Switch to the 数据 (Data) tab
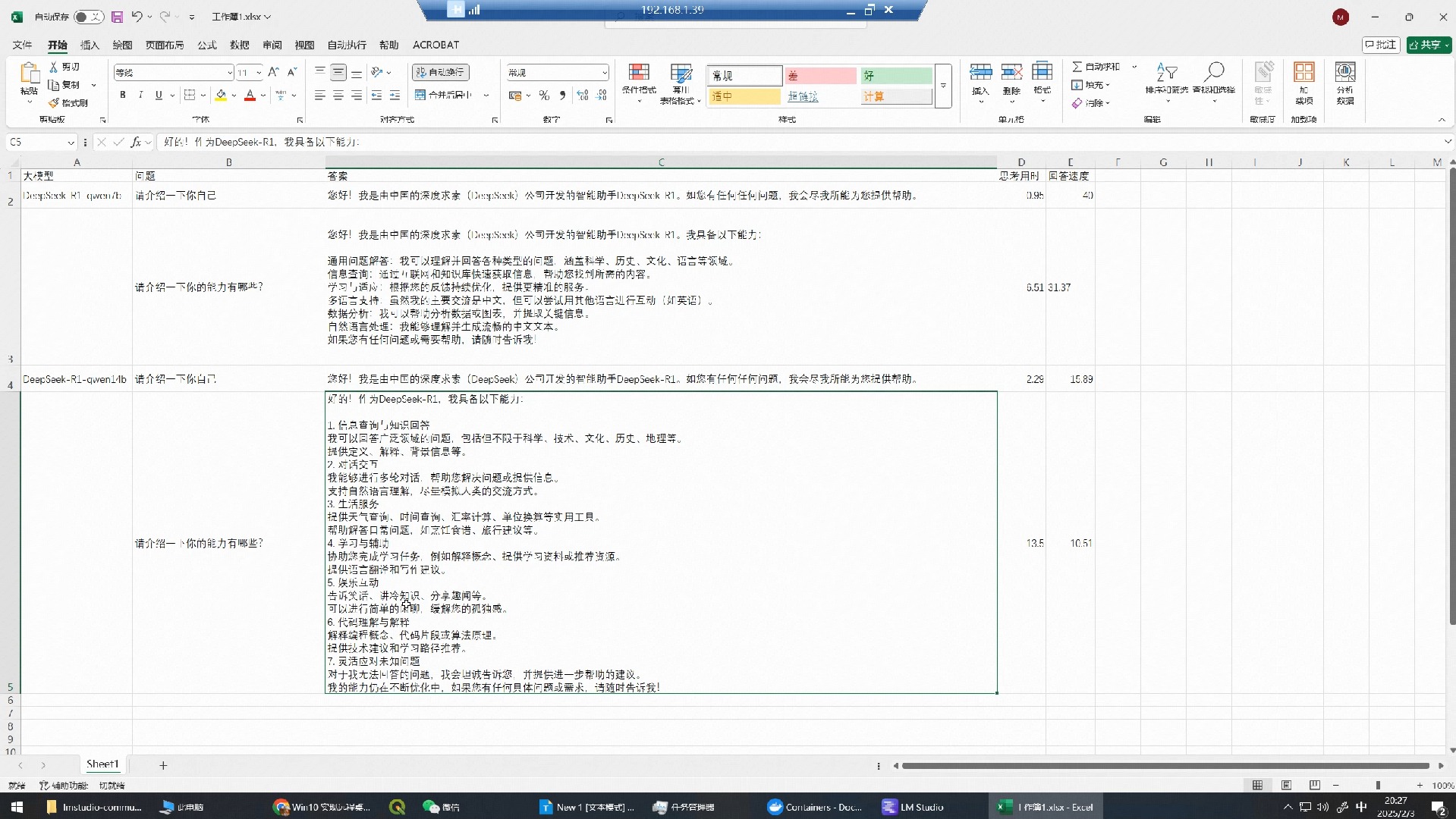Viewport: 1456px width, 819px height. click(x=240, y=45)
